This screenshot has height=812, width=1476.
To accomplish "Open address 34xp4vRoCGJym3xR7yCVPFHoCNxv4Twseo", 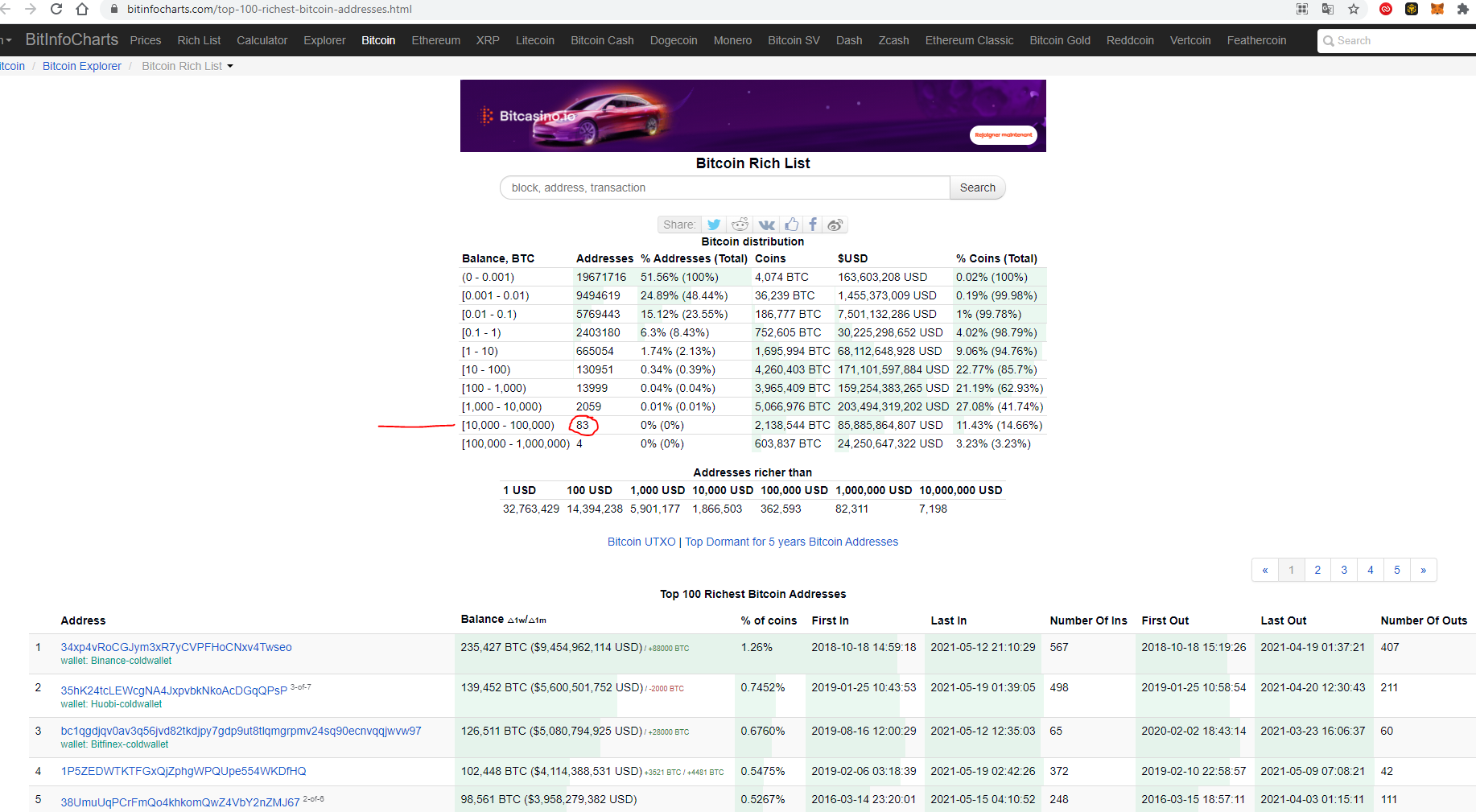I will 176,647.
